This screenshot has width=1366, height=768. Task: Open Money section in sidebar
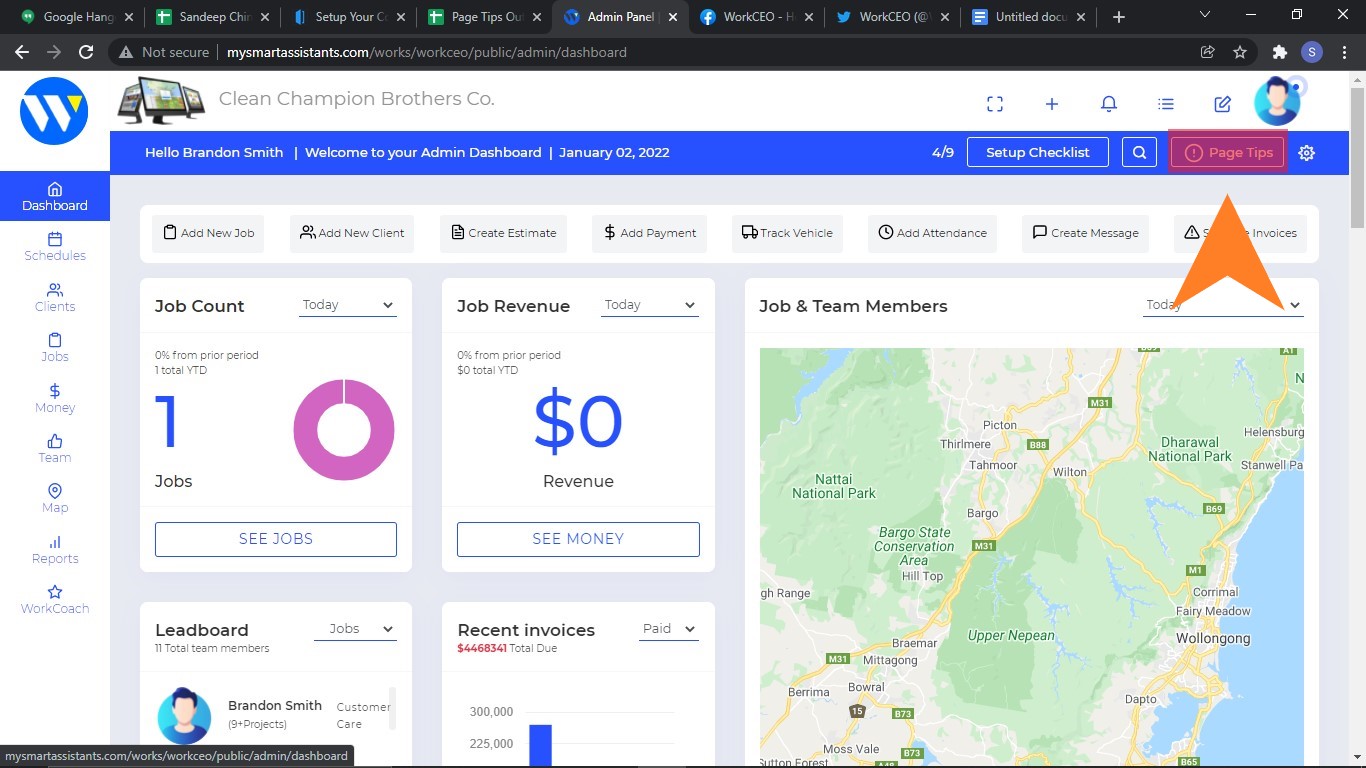(x=55, y=398)
